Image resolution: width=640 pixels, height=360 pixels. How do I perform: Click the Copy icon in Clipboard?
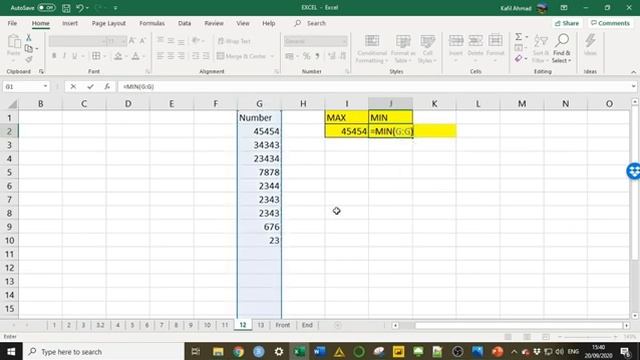click(x=29, y=49)
